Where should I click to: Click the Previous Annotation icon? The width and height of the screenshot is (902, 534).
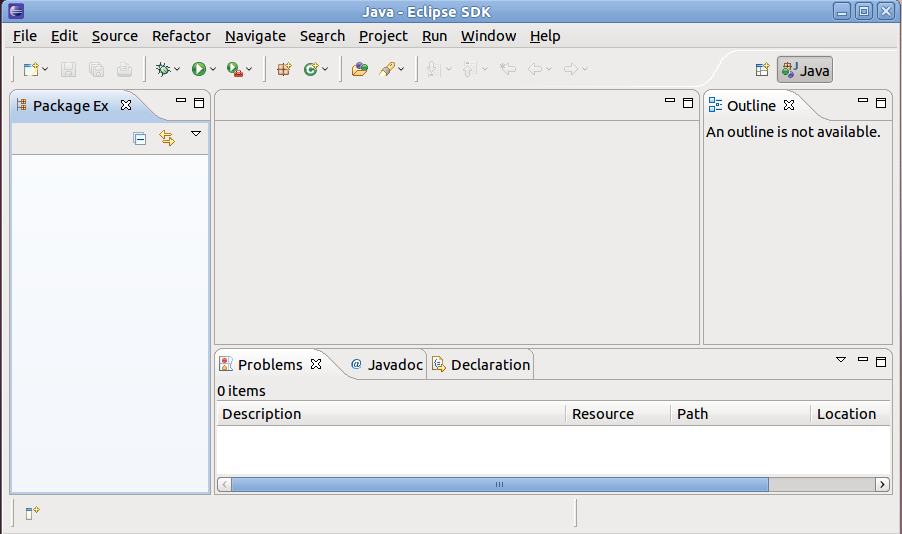[x=469, y=70]
